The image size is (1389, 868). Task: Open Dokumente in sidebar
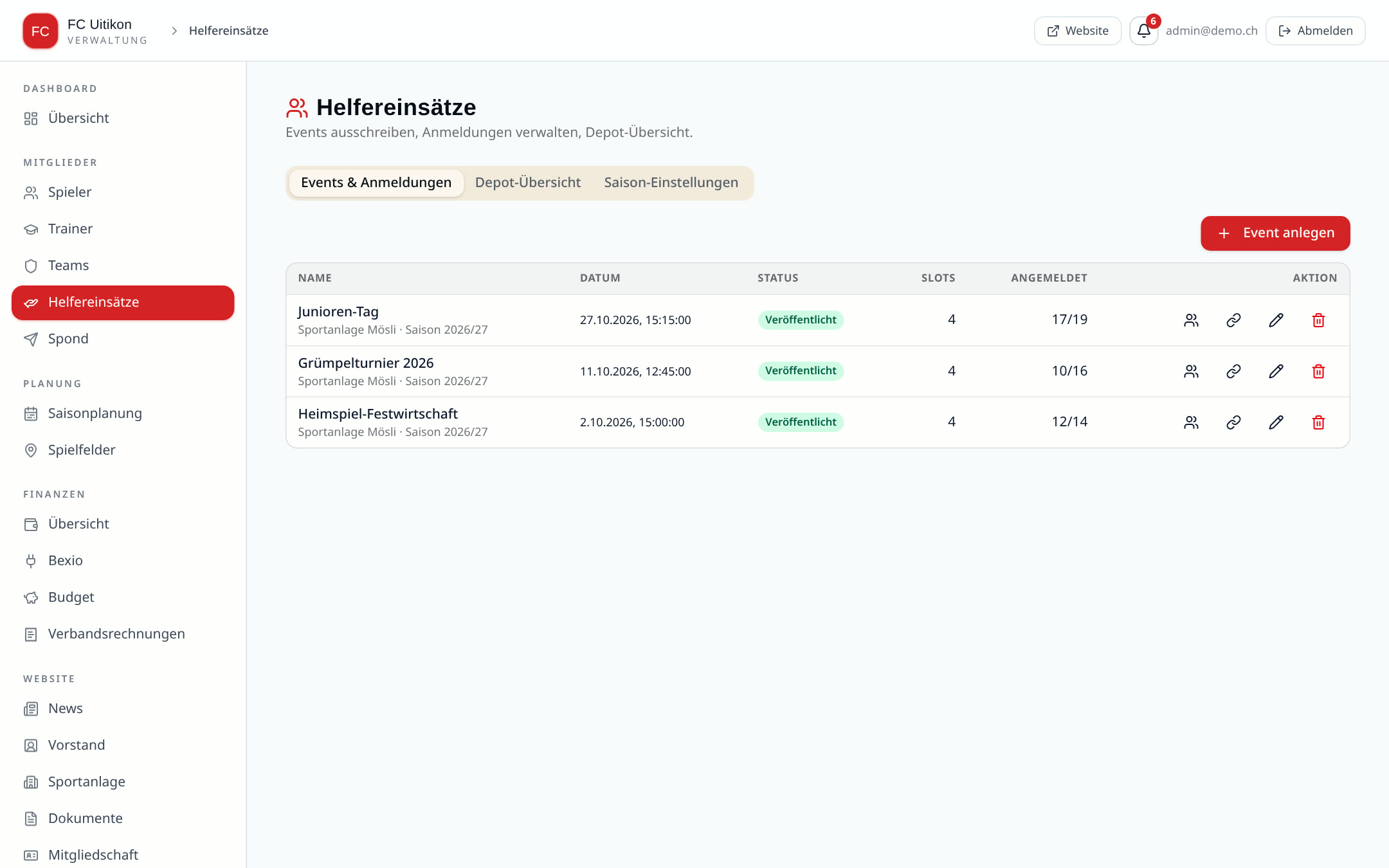click(x=123, y=818)
